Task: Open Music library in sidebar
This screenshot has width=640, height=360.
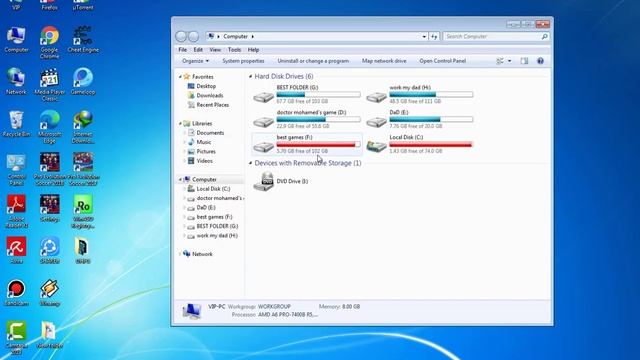Action: pyautogui.click(x=199, y=142)
